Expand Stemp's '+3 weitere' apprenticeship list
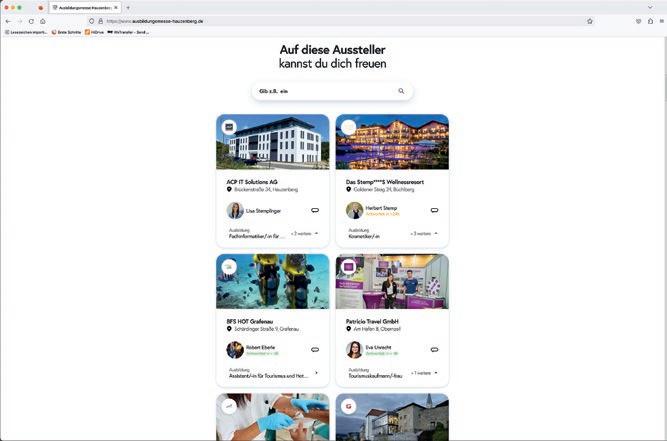 [x=424, y=233]
